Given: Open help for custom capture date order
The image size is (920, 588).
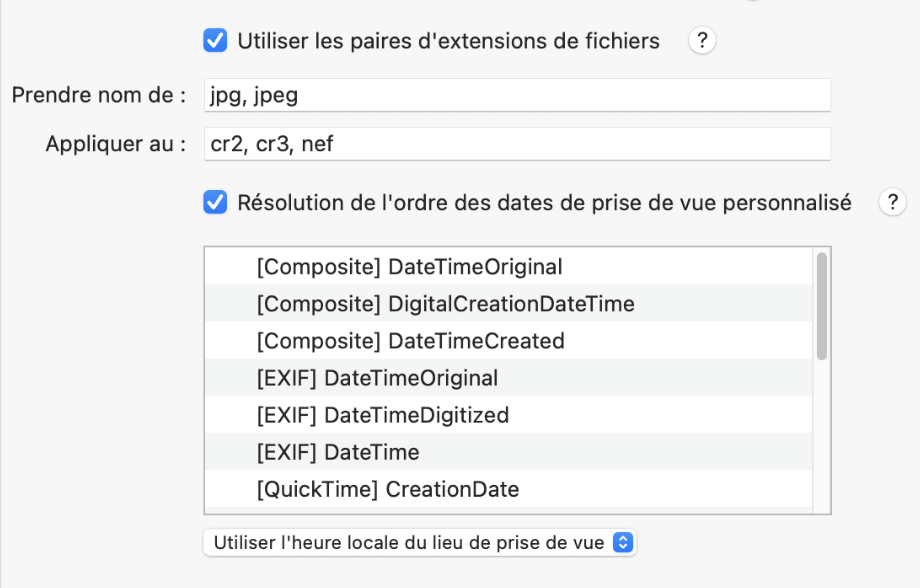Looking at the screenshot, I should 892,202.
